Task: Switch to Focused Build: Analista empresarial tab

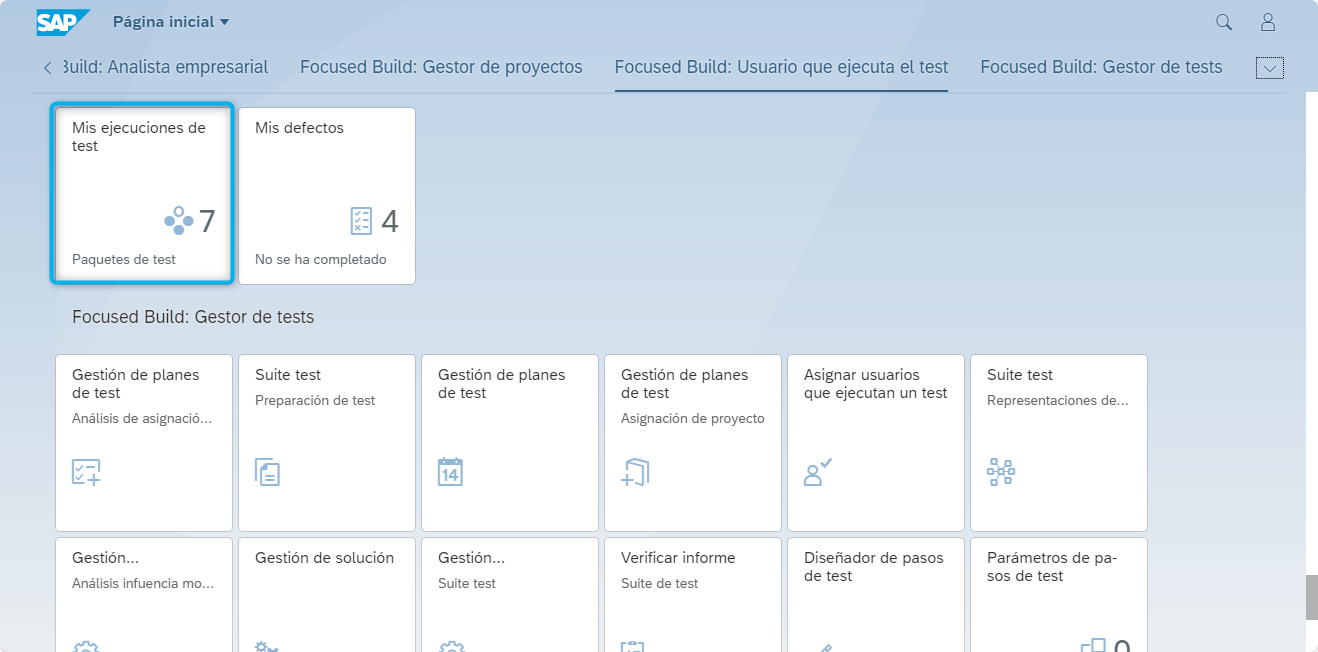Action: [165, 67]
